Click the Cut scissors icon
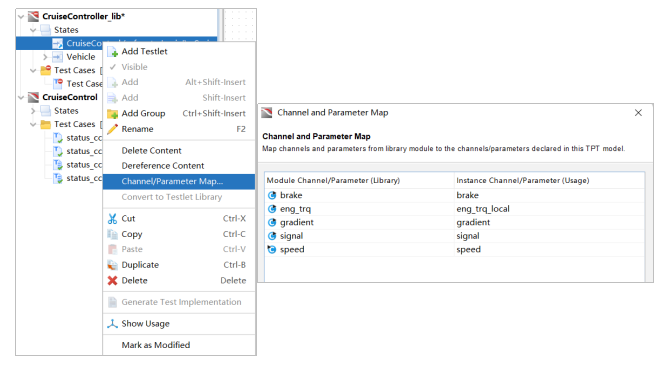The height and width of the screenshot is (365, 670). click(112, 219)
